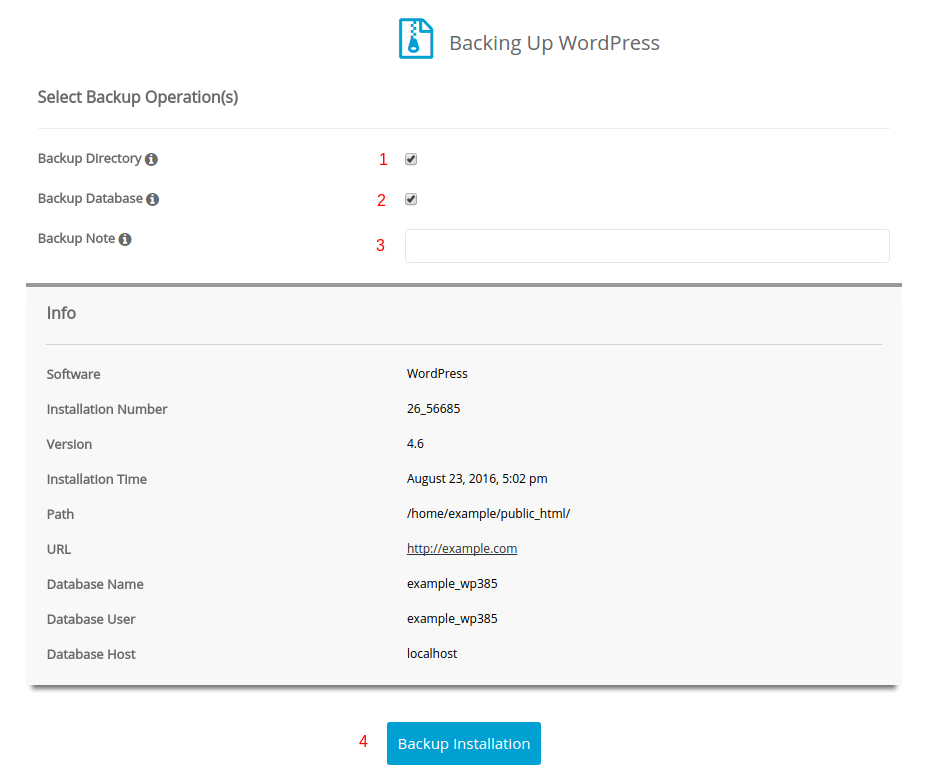Start backup with Backup Installation button
The width and height of the screenshot is (929, 782).
[x=464, y=743]
